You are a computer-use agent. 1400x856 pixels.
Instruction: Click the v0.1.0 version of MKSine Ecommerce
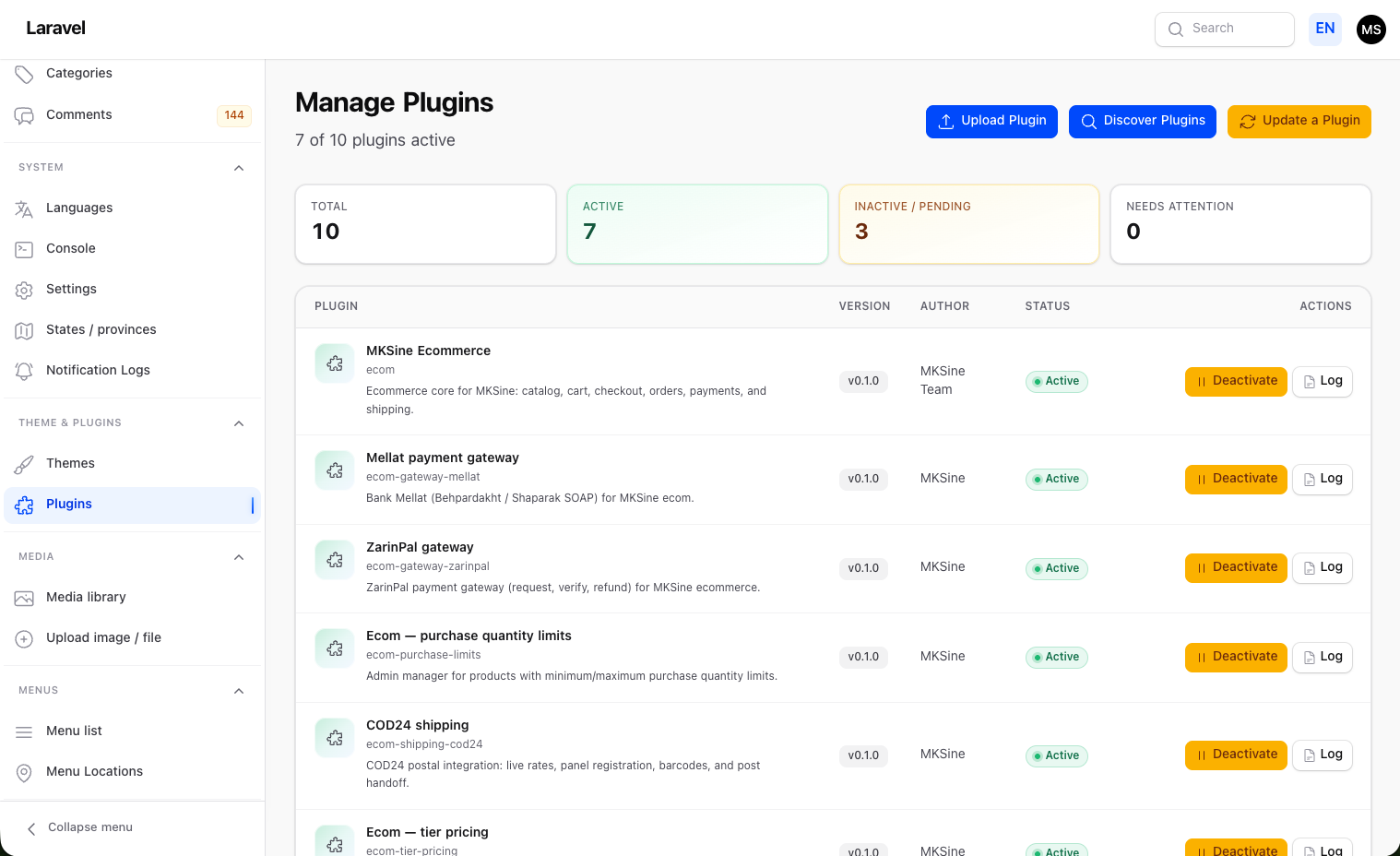[x=863, y=382]
